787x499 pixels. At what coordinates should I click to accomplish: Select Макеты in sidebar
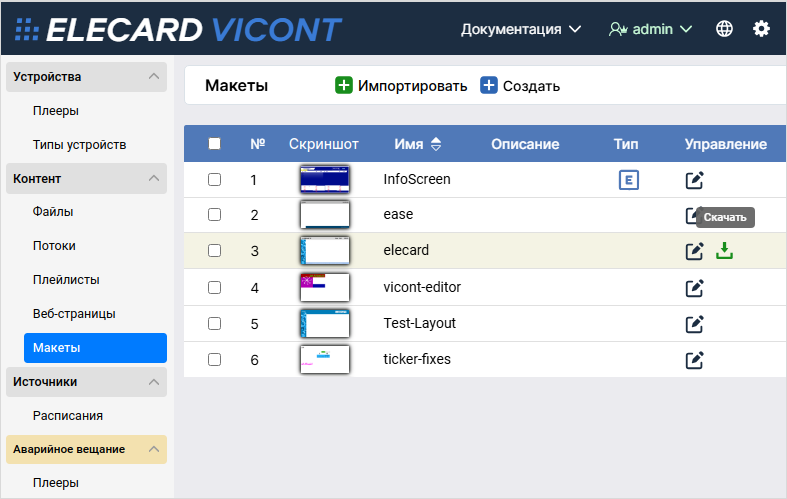click(95, 348)
